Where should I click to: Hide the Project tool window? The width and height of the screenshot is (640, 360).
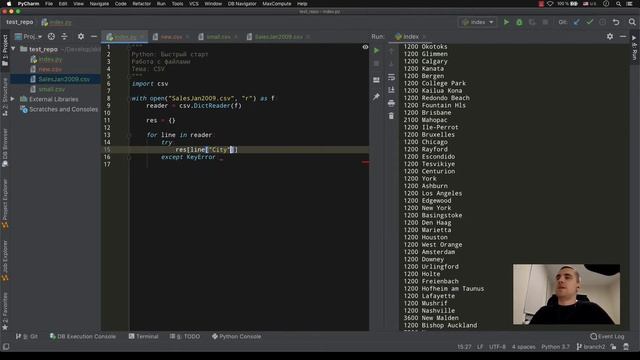(x=93, y=36)
